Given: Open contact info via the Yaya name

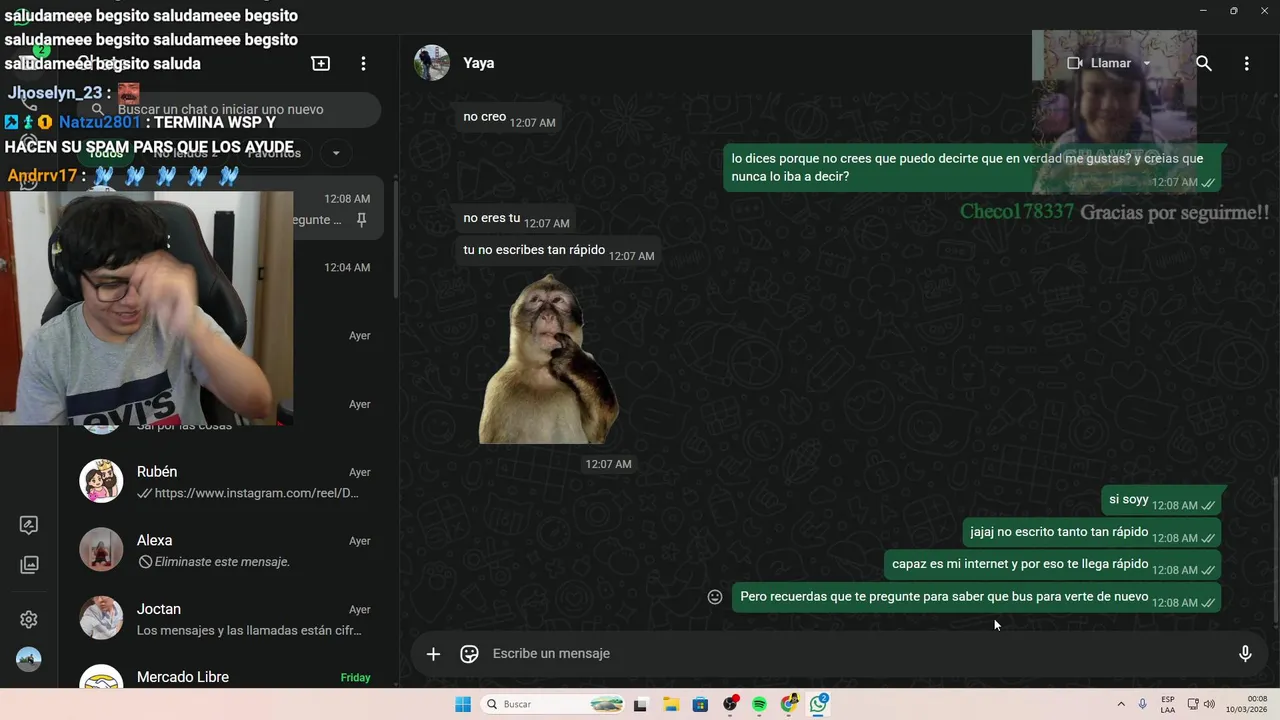Looking at the screenshot, I should click(x=479, y=63).
